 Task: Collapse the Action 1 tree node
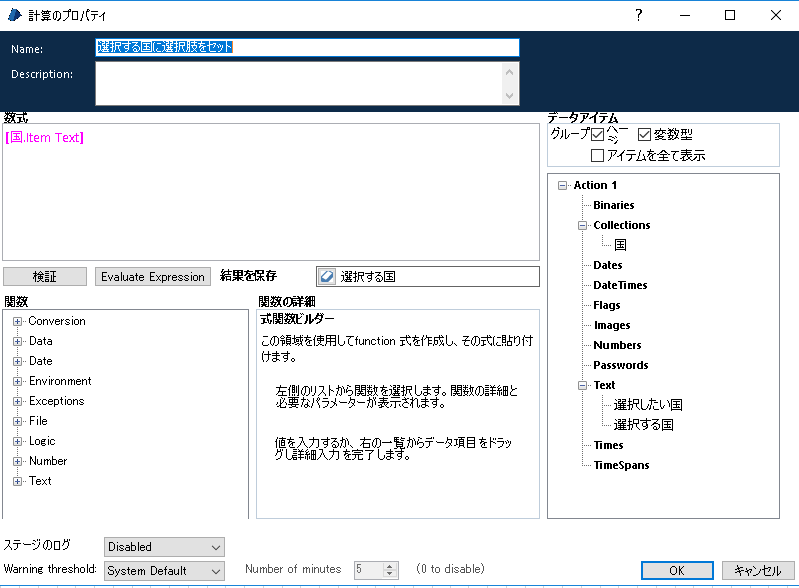[562, 185]
